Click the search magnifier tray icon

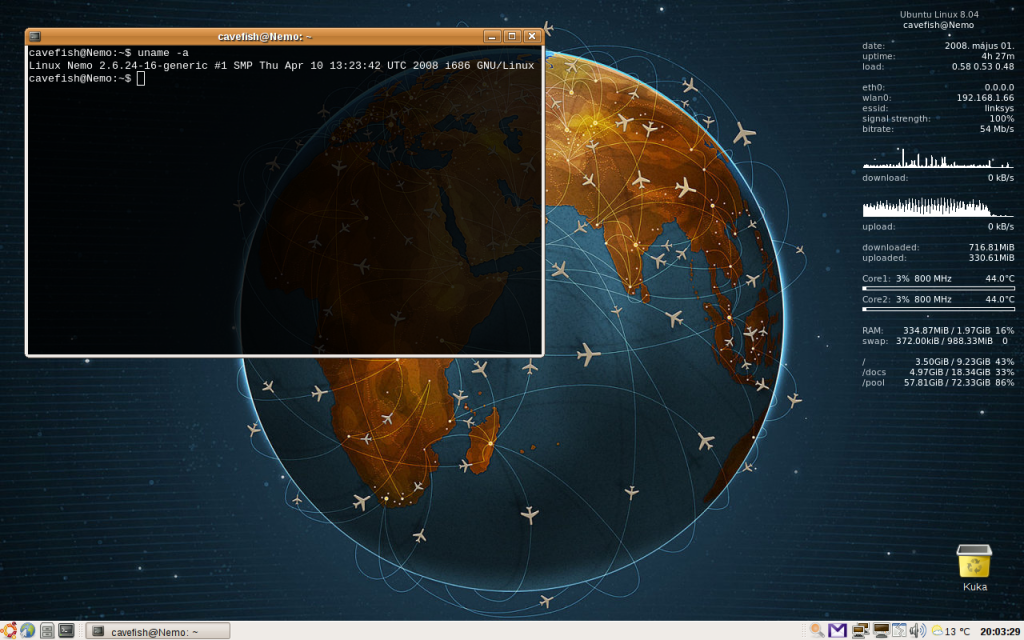tap(817, 630)
